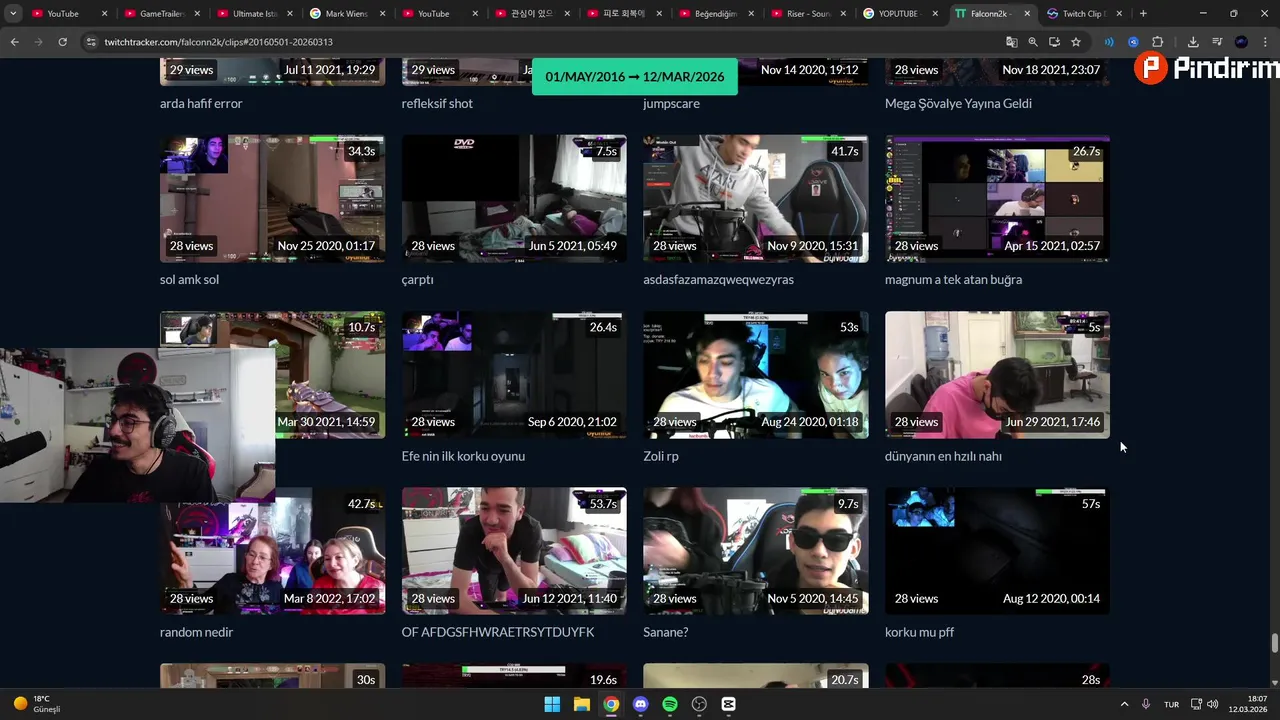Image resolution: width=1280 pixels, height=720 pixels.
Task: Show hidden tray icons chevron
Action: pyautogui.click(x=1124, y=704)
